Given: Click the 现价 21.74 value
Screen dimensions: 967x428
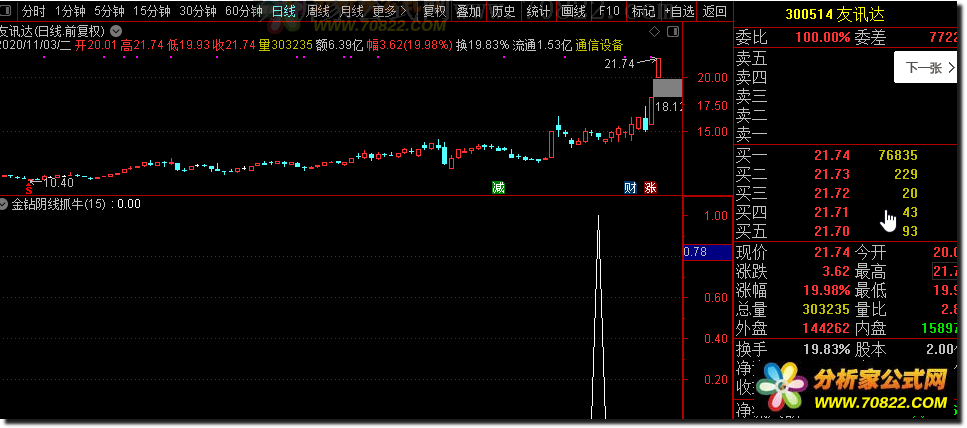Looking at the screenshot, I should (x=831, y=252).
